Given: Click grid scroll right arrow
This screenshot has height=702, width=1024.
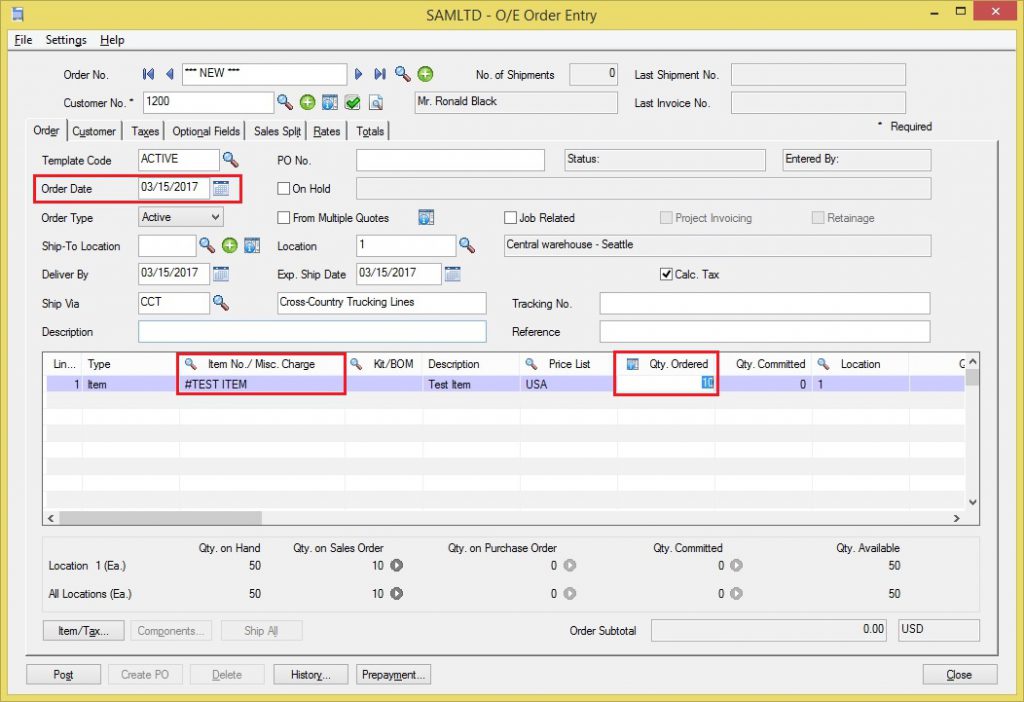Looking at the screenshot, I should (957, 518).
